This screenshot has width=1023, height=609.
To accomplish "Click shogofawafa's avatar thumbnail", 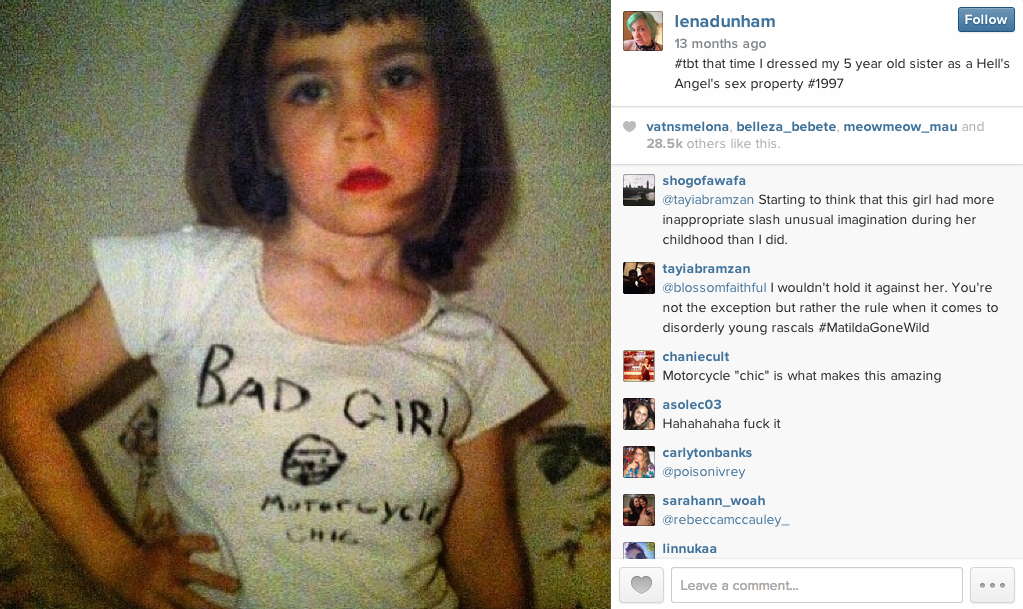I will click(639, 190).
